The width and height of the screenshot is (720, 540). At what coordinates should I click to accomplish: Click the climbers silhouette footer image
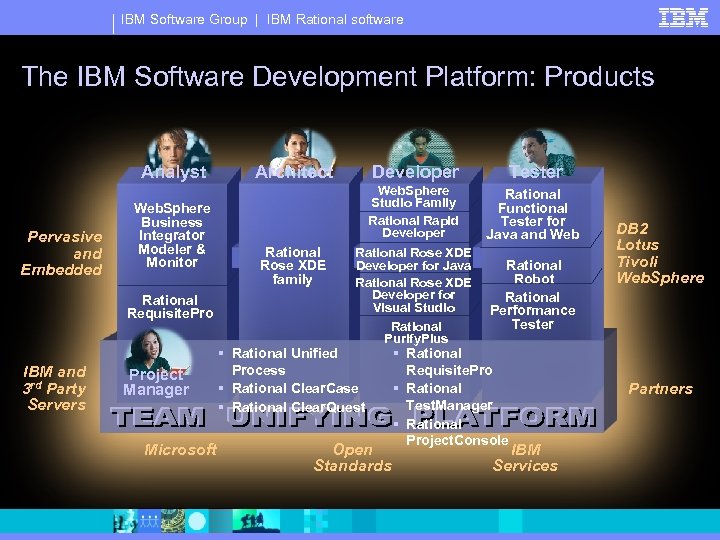256,521
